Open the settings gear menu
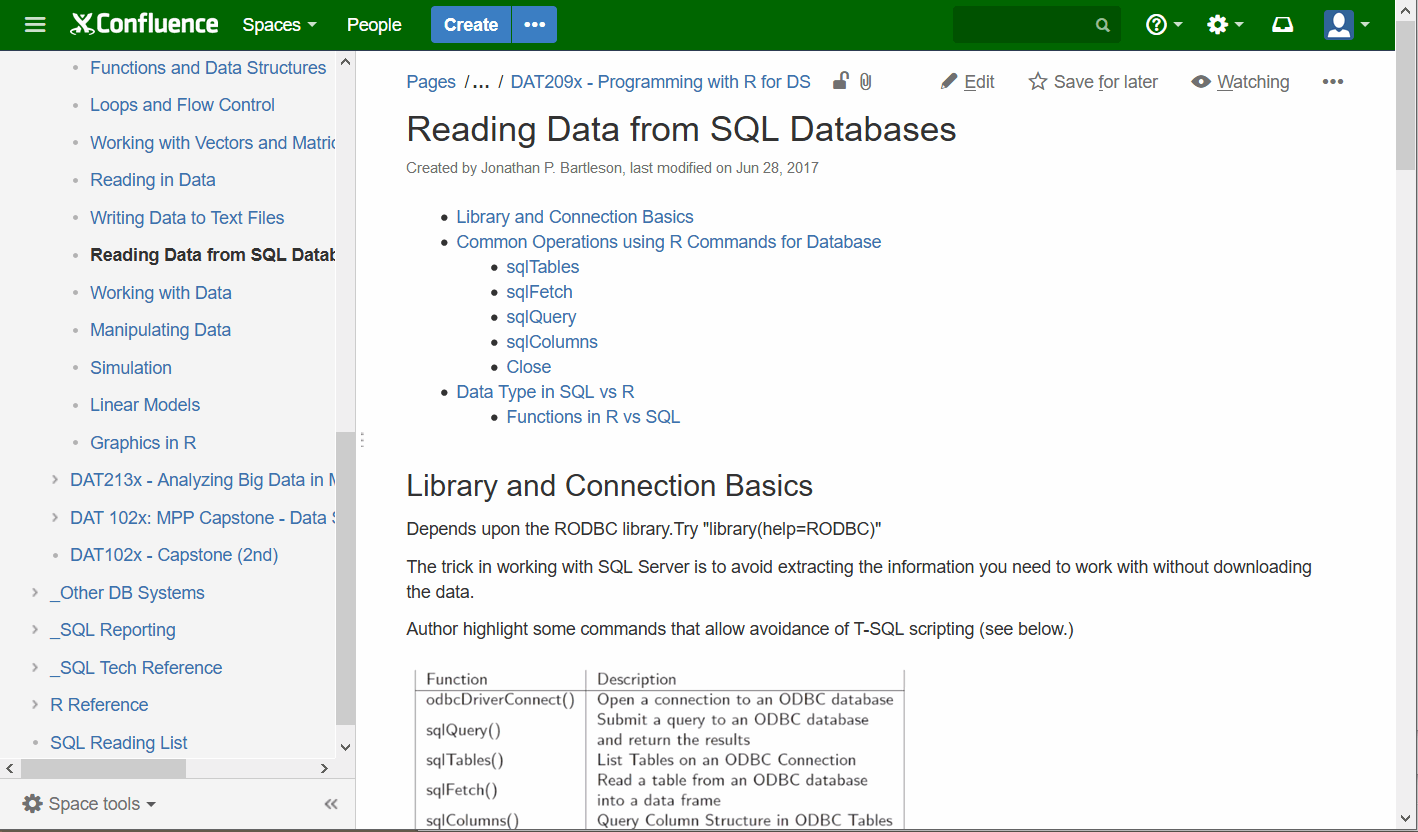 coord(1224,25)
